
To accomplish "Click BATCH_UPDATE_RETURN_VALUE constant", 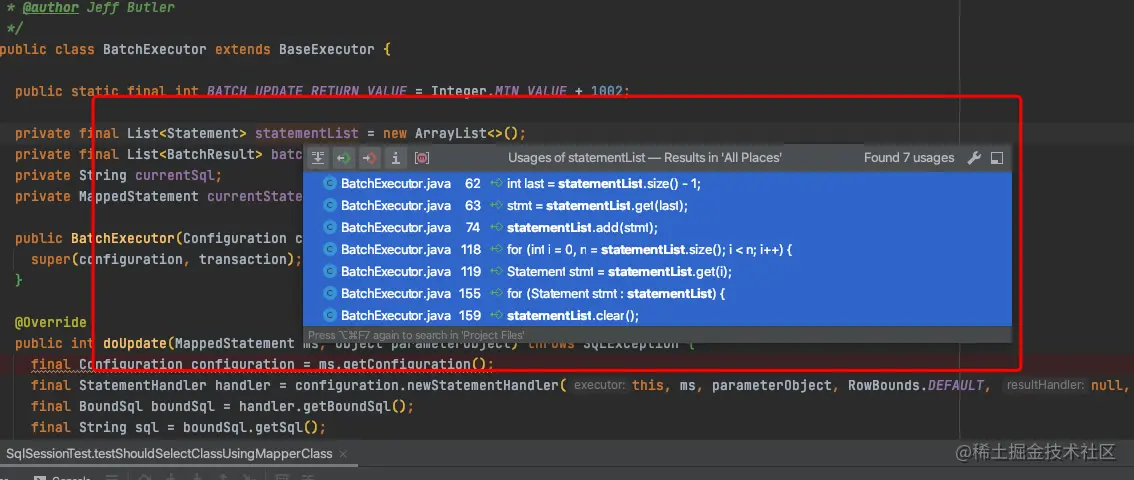I will 307,91.
